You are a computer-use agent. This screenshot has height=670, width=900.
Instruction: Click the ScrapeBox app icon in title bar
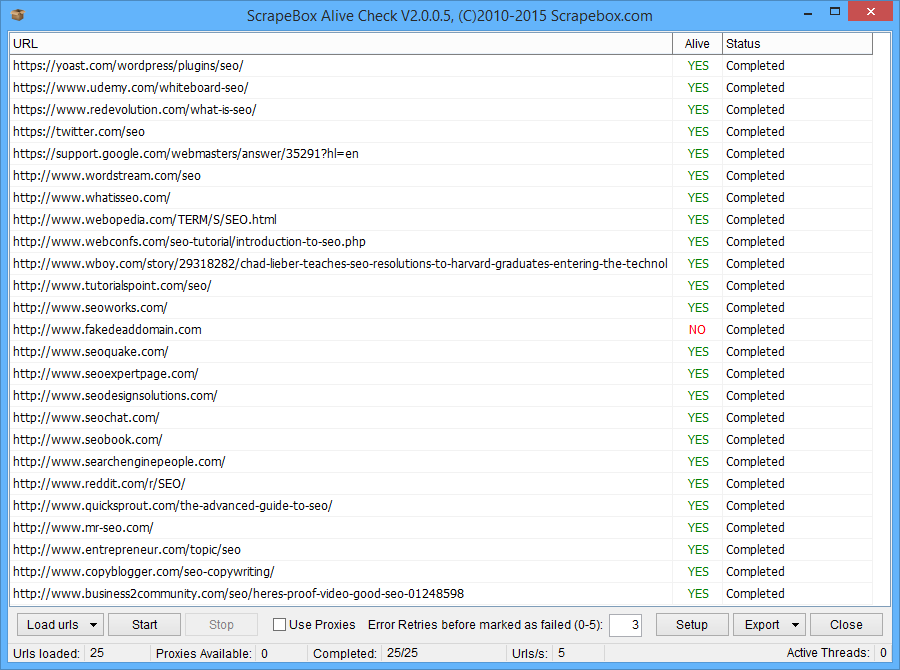coord(16,15)
